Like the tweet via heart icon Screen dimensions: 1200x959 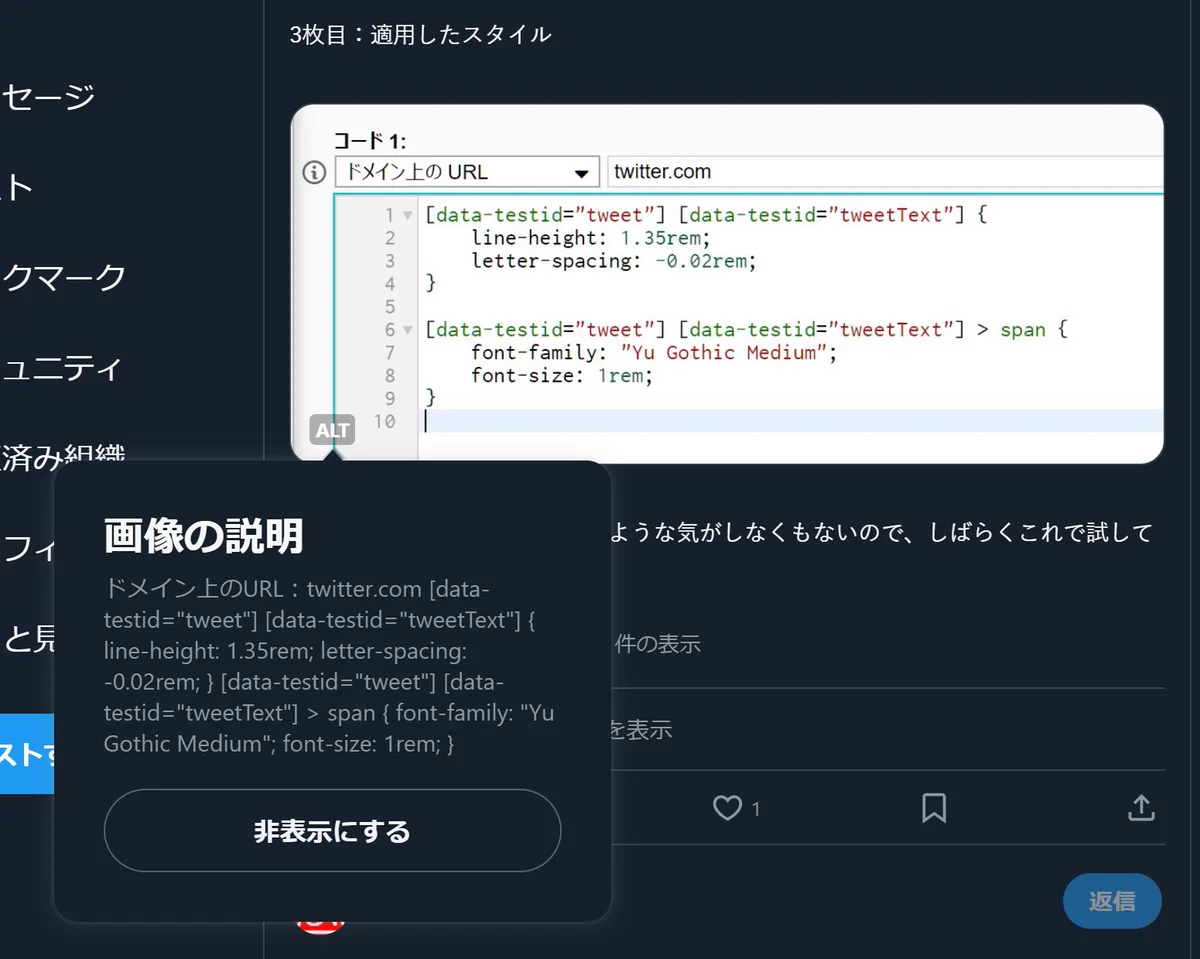click(727, 808)
